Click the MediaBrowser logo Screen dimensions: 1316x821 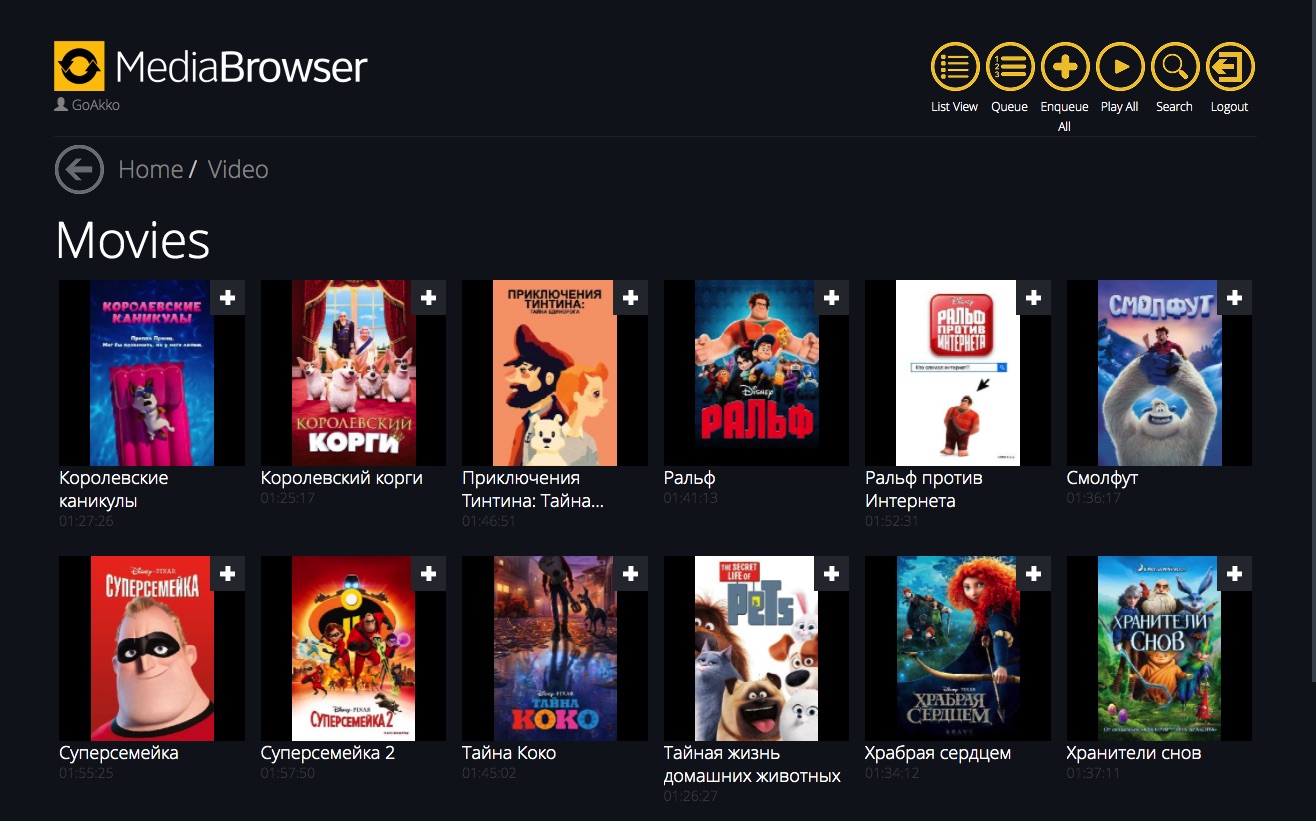[x=211, y=66]
